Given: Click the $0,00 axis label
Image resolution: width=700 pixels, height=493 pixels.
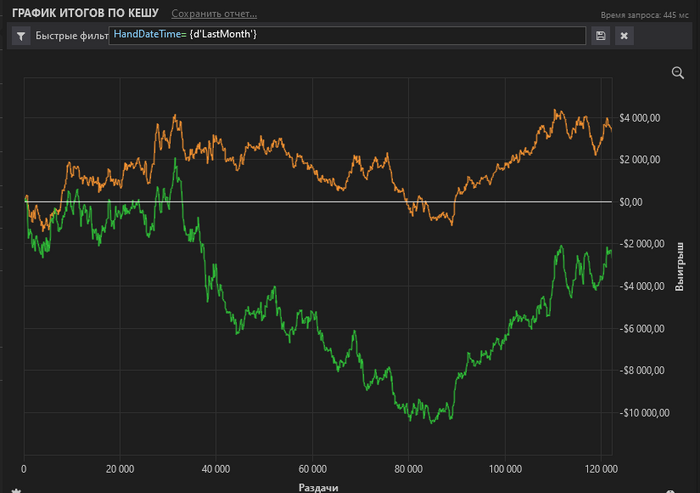Looking at the screenshot, I should [x=631, y=202].
